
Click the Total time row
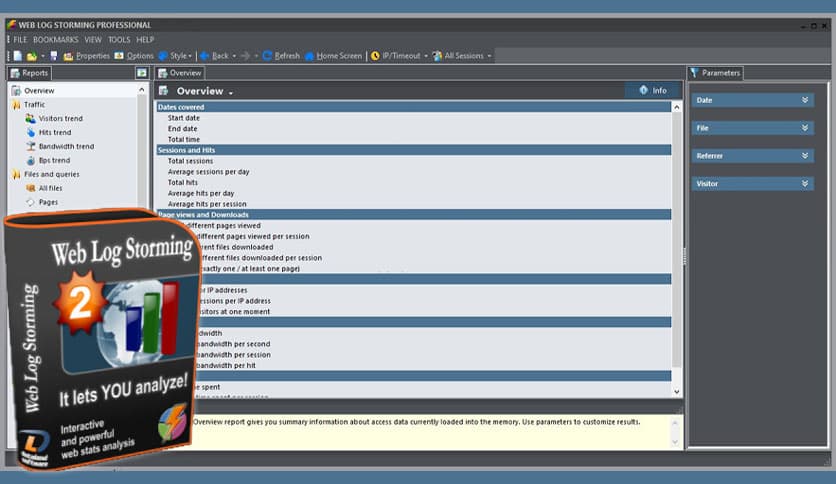[413, 139]
